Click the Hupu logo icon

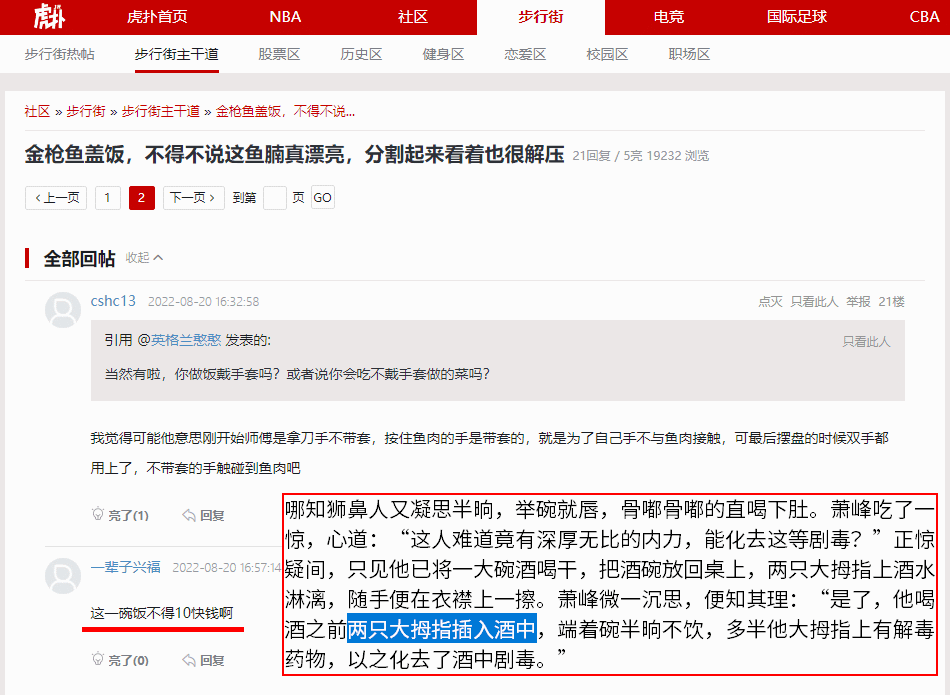tap(49, 16)
